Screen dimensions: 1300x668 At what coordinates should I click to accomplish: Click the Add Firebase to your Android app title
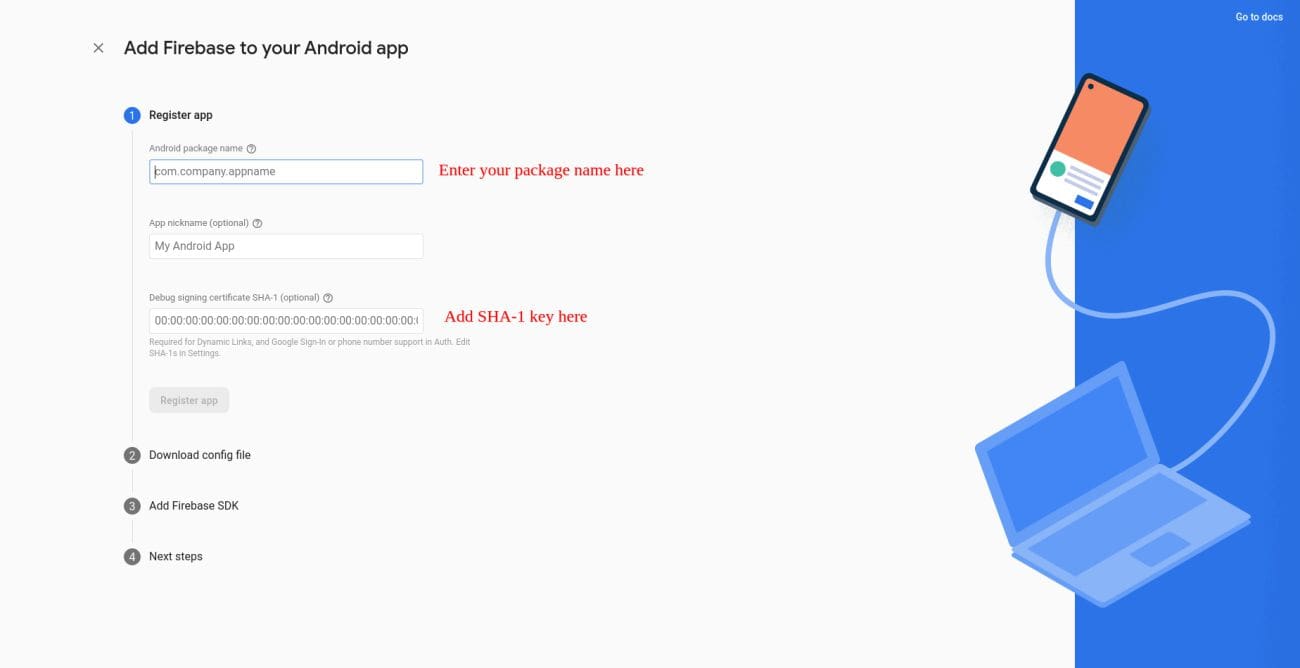266,48
